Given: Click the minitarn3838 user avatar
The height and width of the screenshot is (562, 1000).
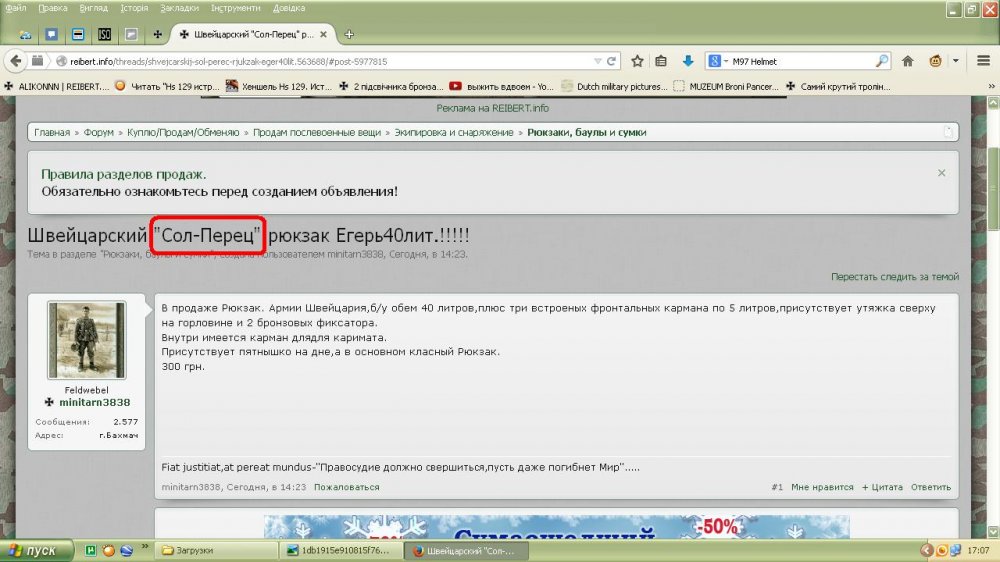Looking at the screenshot, I should tap(86, 340).
